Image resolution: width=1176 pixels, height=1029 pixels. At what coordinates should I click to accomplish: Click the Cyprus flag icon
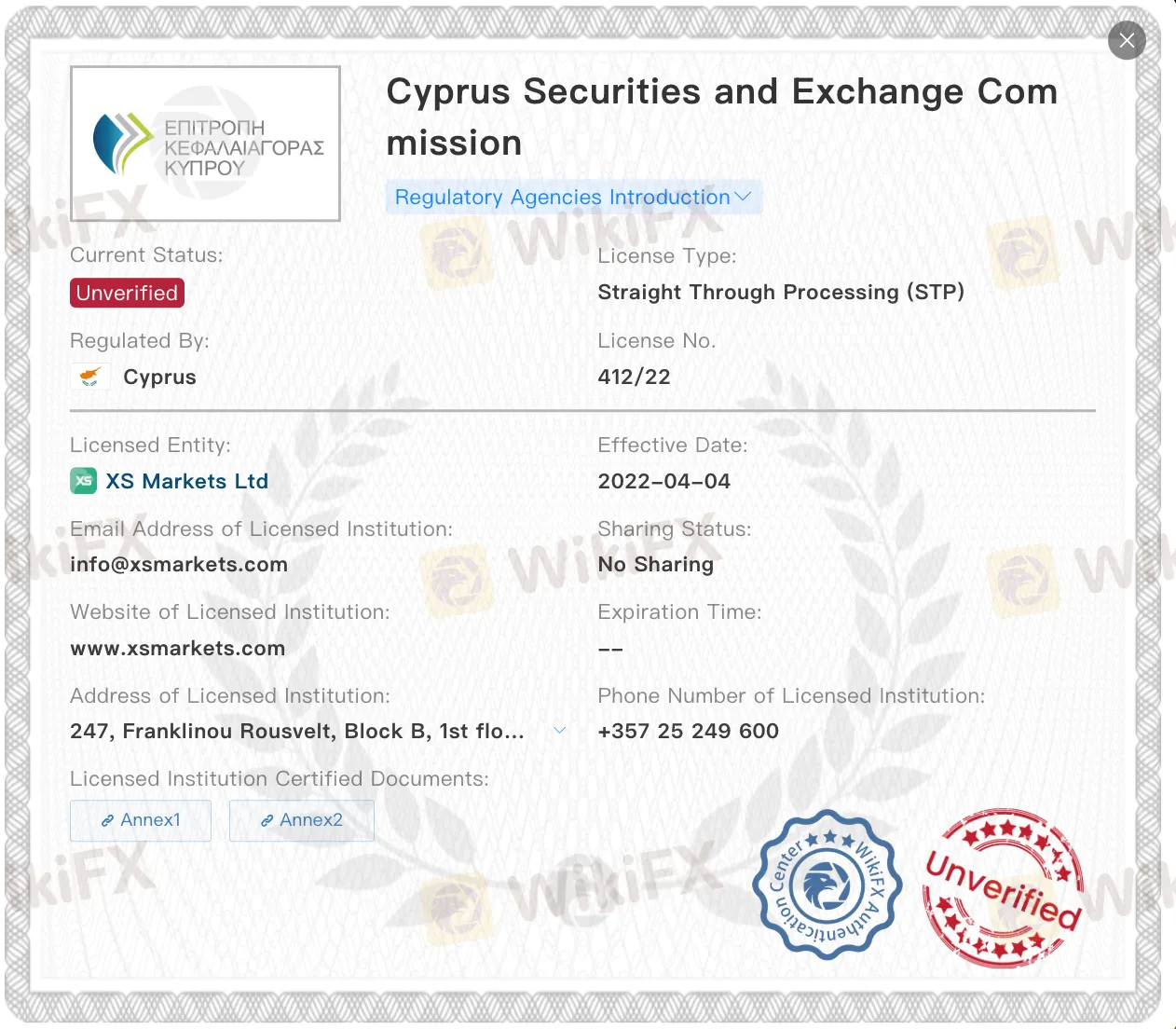point(90,377)
